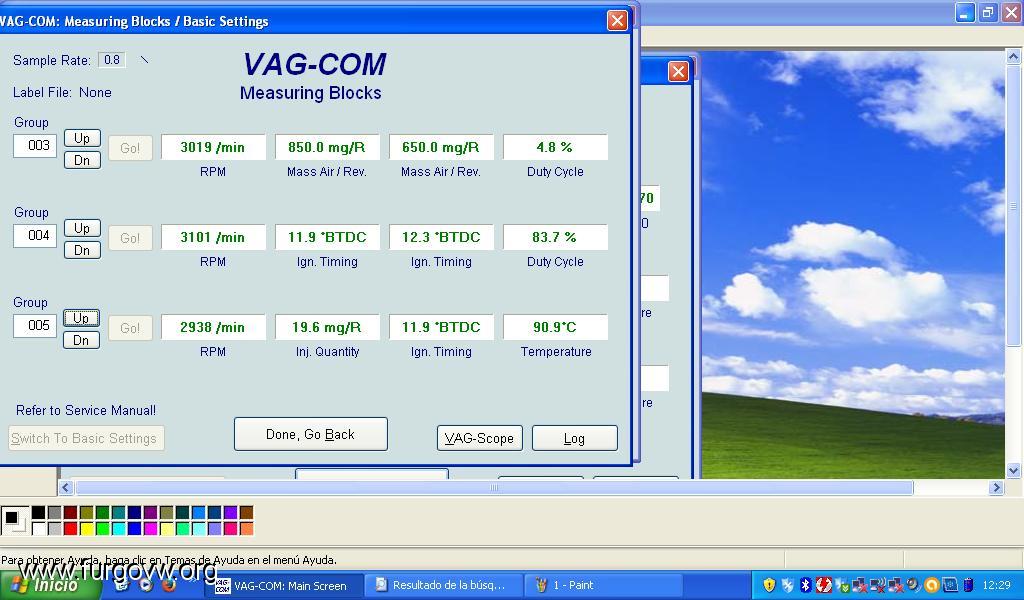Pick black from Paint color palette
Screen dimensions: 1024x600
[x=39, y=513]
